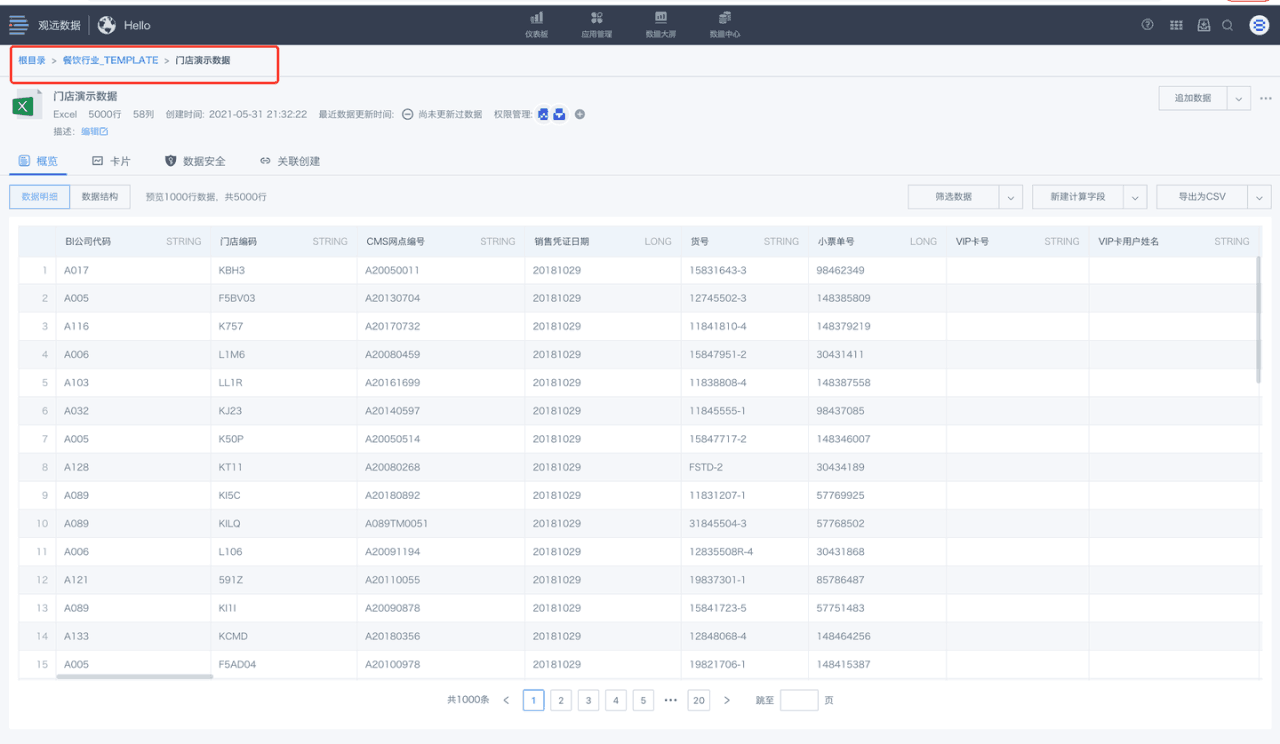Viewport: 1280px width, 744px height.
Task: Click the table's horizontal scrollbar thumb
Action: click(x=135, y=677)
